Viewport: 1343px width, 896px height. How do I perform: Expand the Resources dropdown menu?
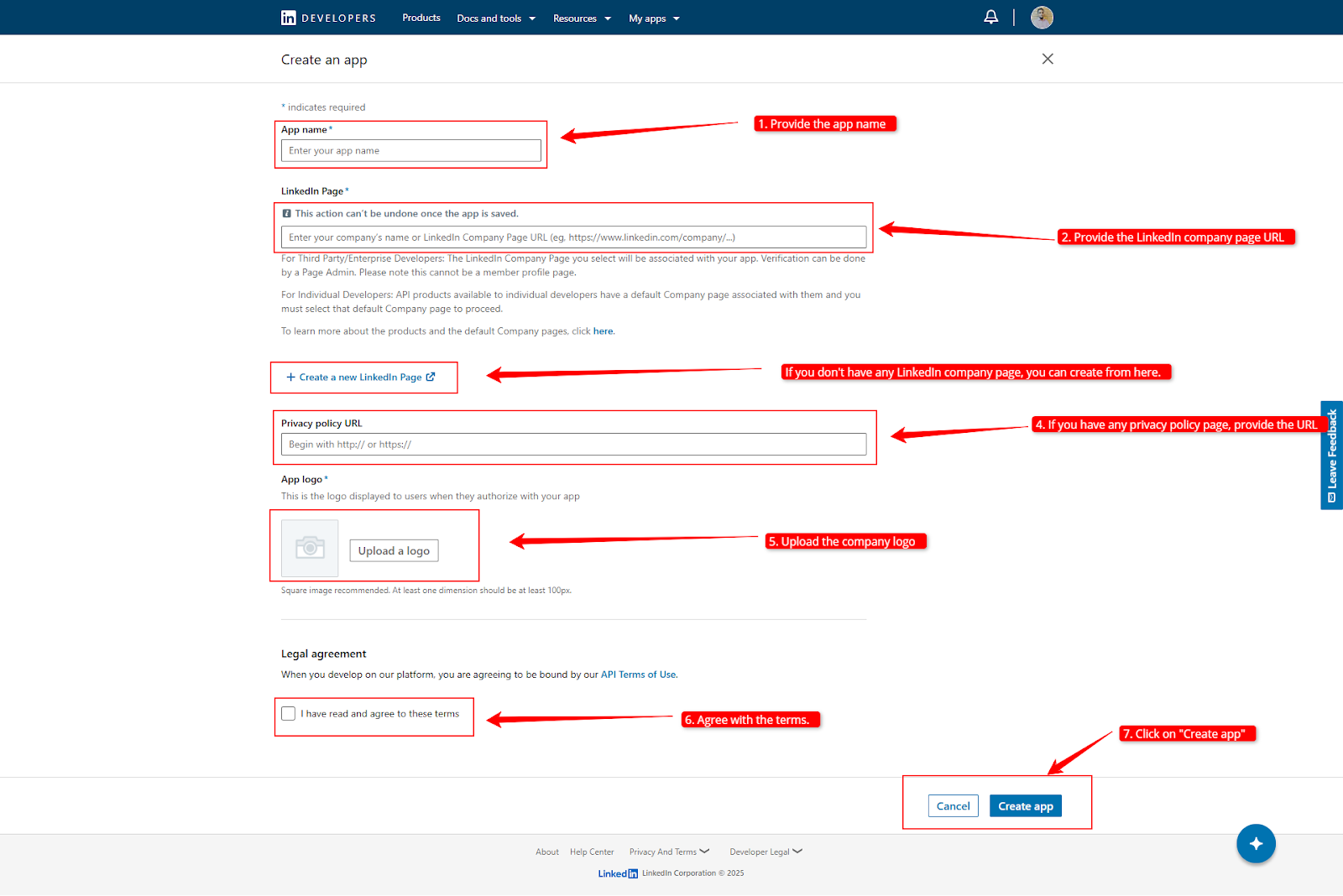583,18
